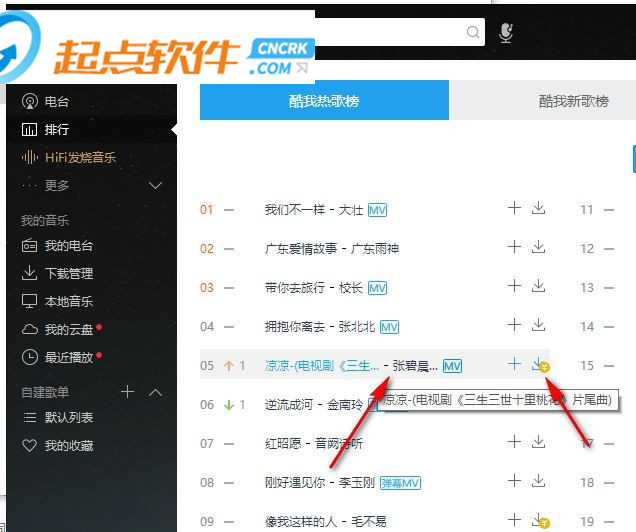Viewport: 636px width, 532px height.
Task: Open HiFi发烧音乐 in the sidebar
Action: 69,157
